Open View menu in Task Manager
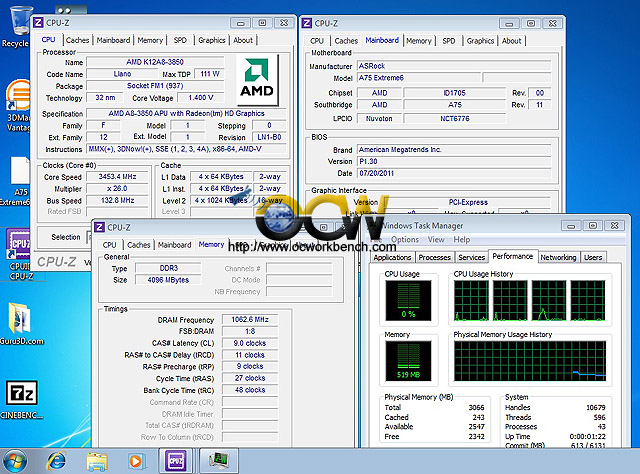Viewport: 640px width, 474px height. click(x=436, y=240)
